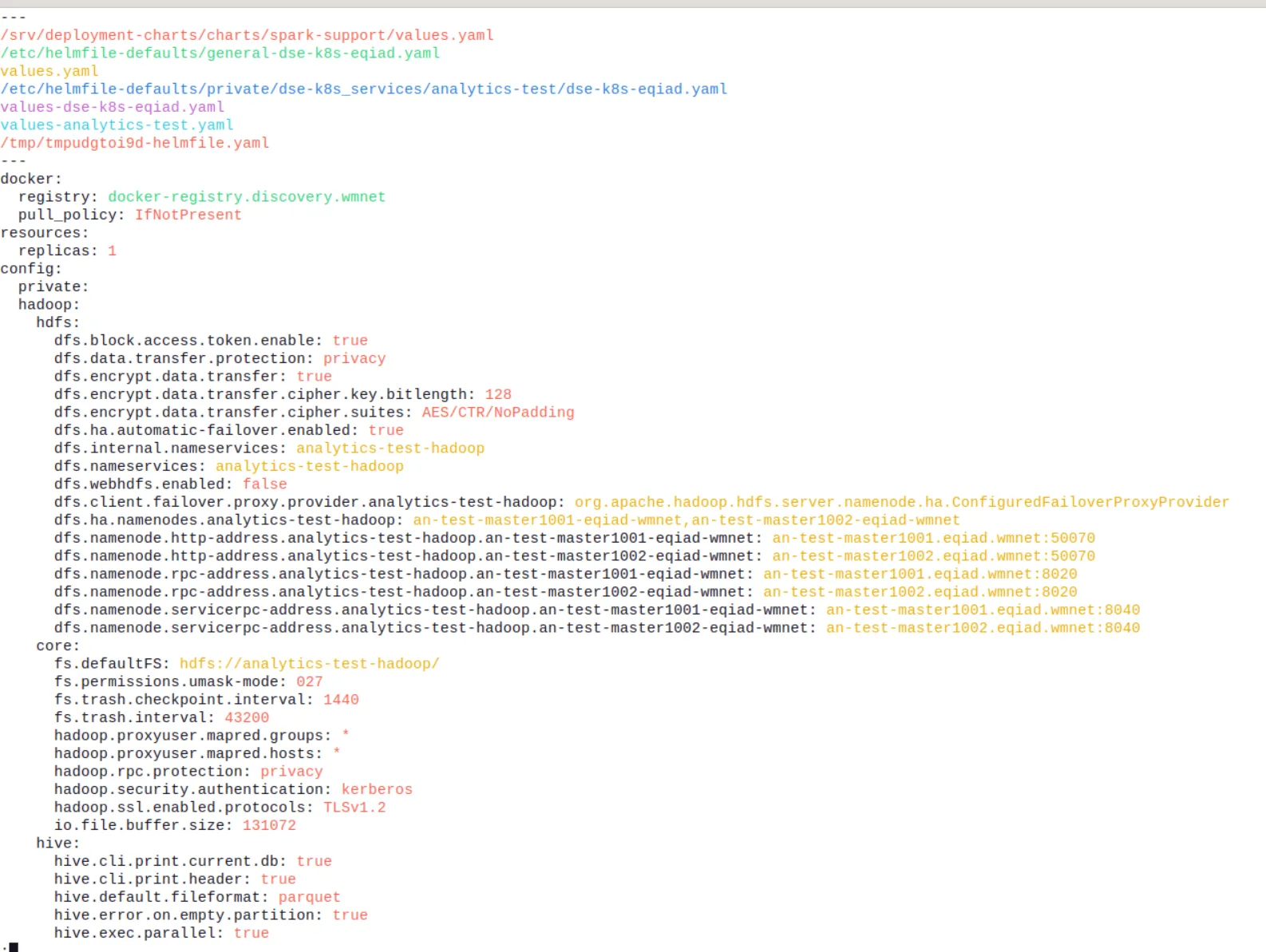
Task: Click hive.error.on.empty.partition key
Action: (188, 914)
